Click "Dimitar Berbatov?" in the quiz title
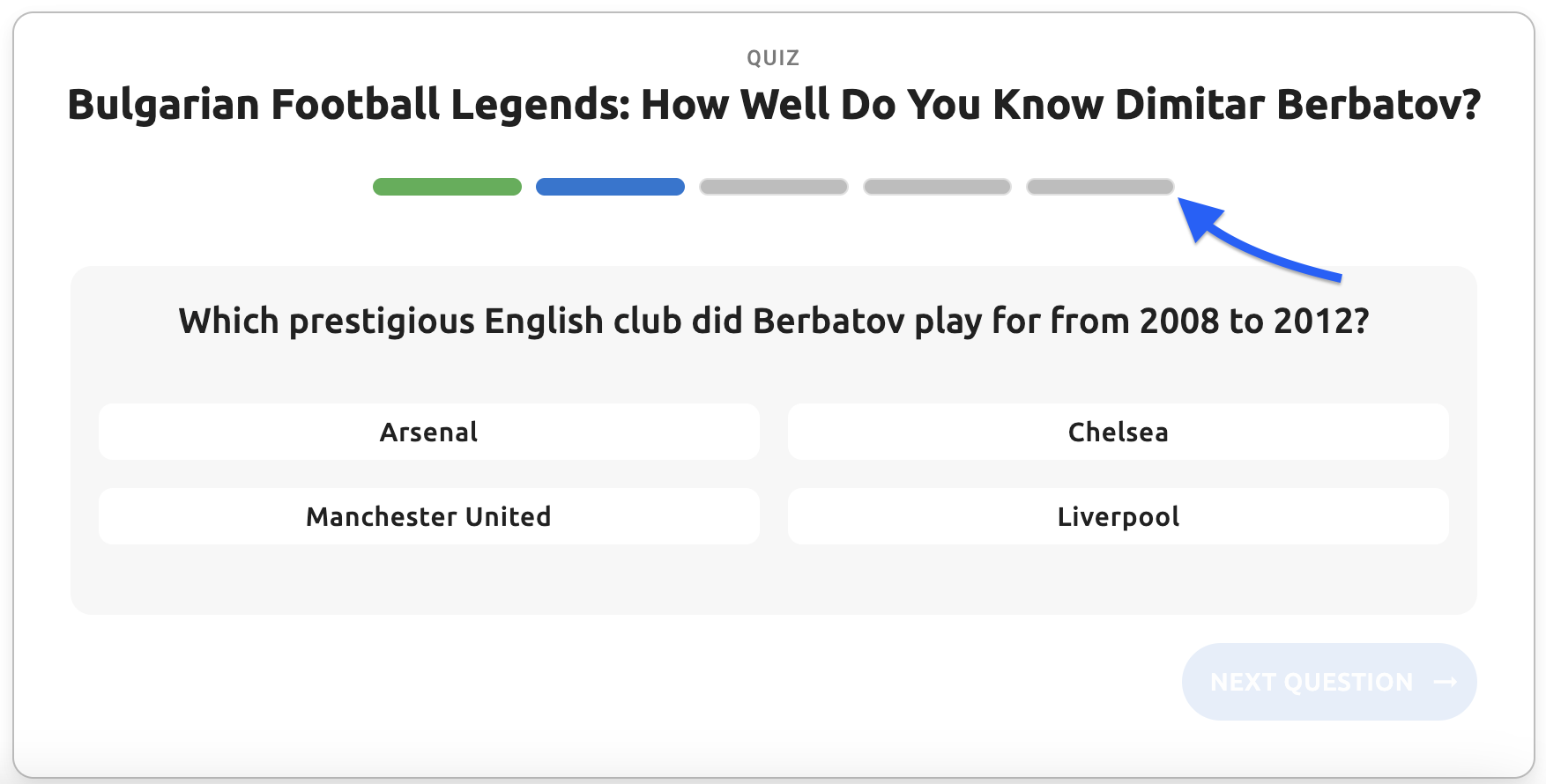This screenshot has width=1546, height=784. click(1297, 105)
